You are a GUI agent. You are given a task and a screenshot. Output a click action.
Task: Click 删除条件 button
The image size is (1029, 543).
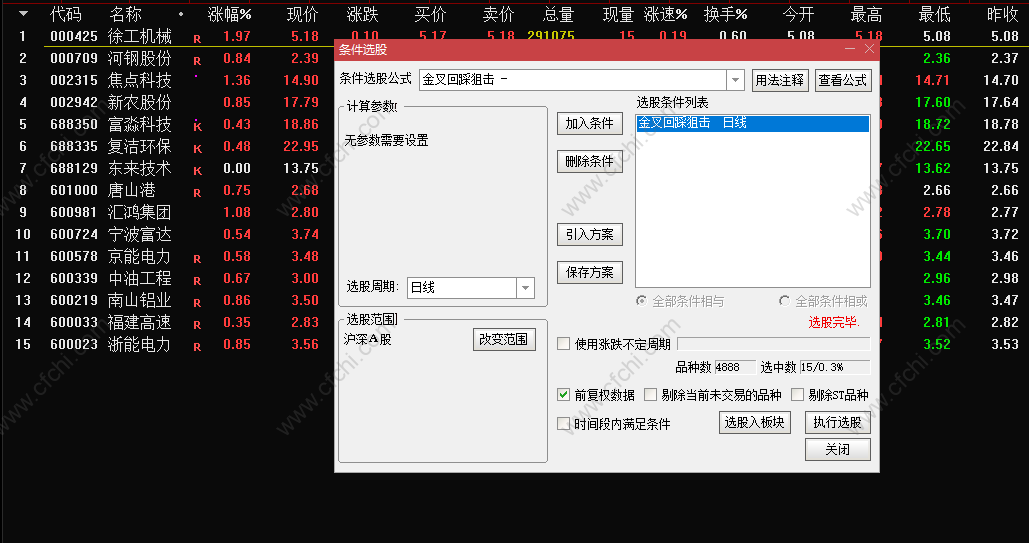tap(589, 162)
